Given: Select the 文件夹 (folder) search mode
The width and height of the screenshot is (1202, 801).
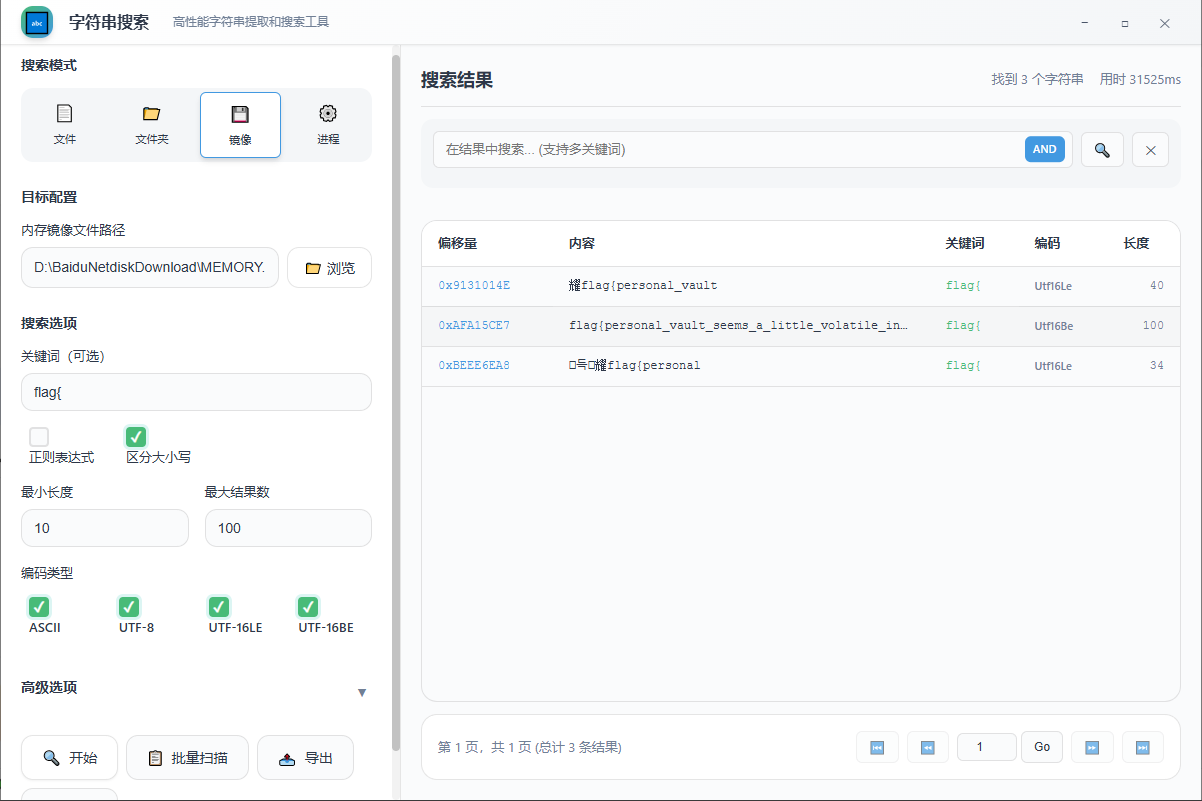Looking at the screenshot, I should (152, 125).
